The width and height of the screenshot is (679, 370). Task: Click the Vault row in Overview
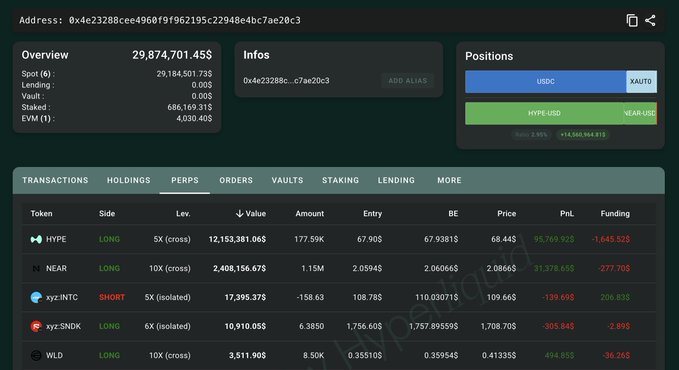click(117, 96)
